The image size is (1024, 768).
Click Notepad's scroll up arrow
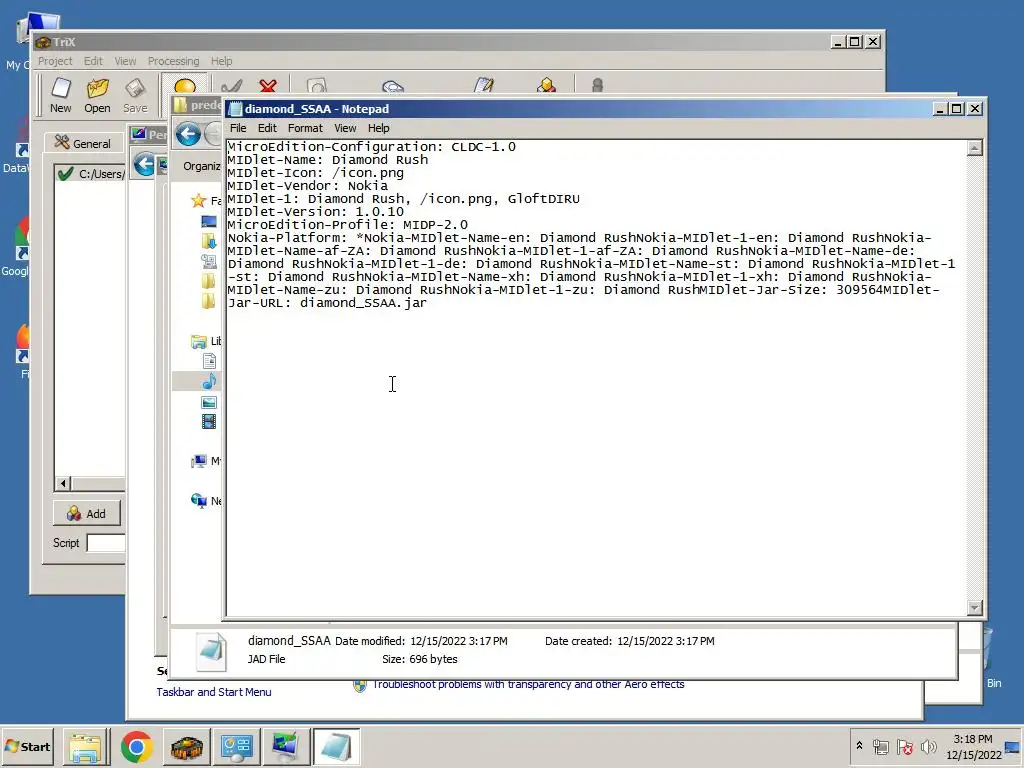[974, 148]
